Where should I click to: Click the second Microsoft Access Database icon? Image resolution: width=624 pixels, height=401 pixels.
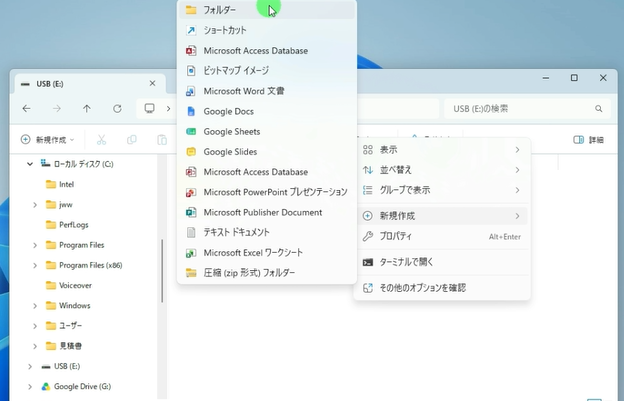coord(191,172)
